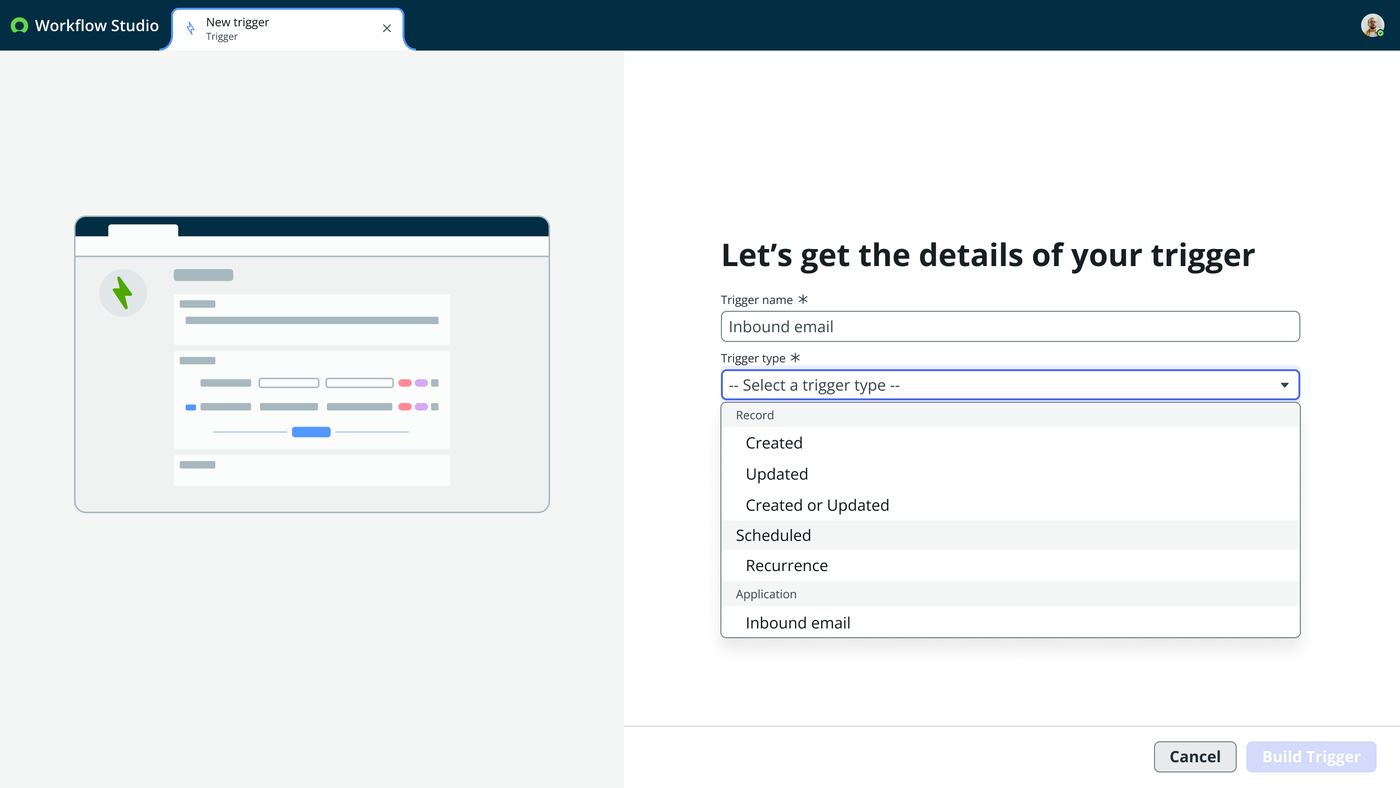The height and width of the screenshot is (788, 1400).
Task: Click the Workflow Studio logo icon
Action: (x=19, y=26)
